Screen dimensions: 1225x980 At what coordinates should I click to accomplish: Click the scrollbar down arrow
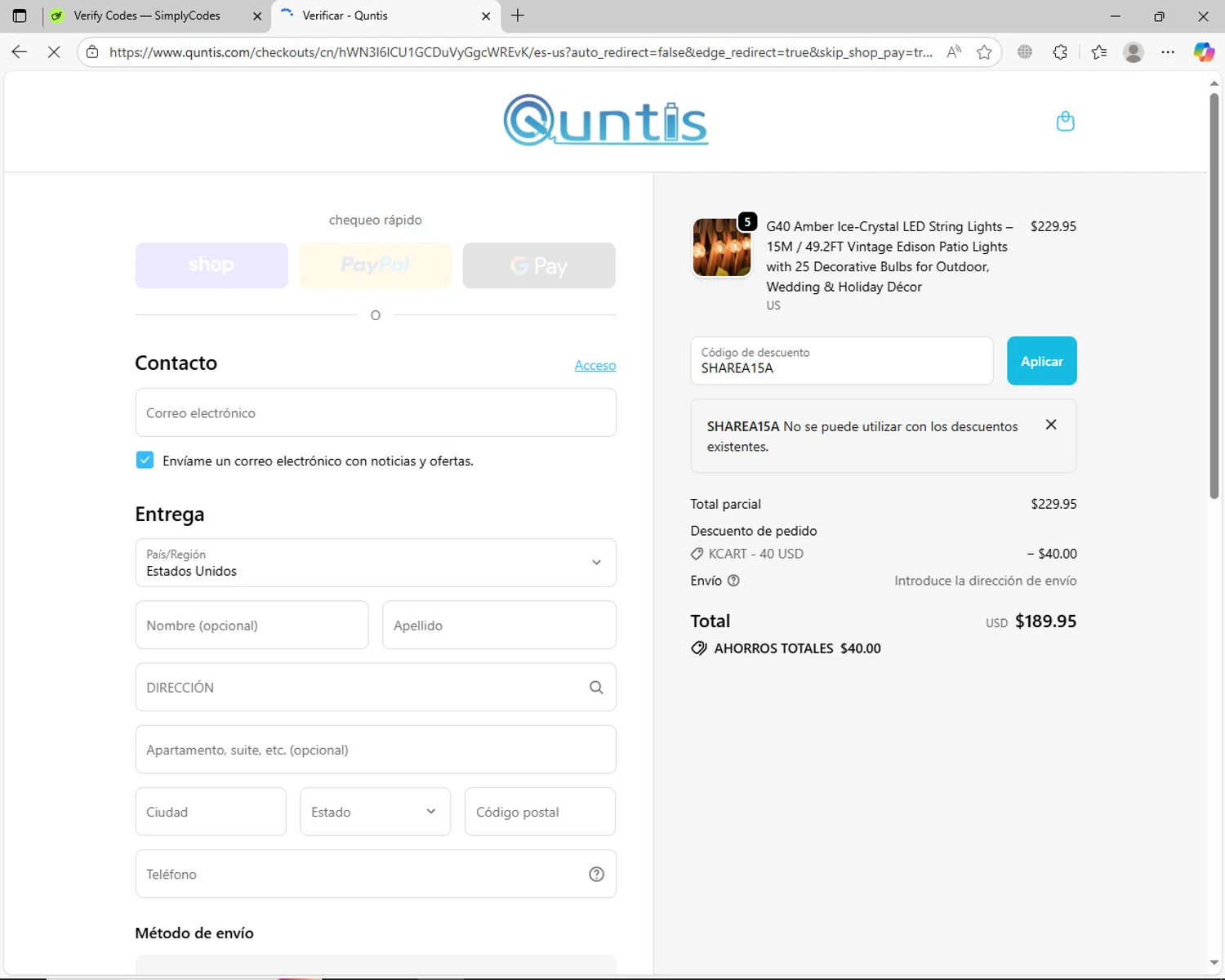click(1214, 963)
